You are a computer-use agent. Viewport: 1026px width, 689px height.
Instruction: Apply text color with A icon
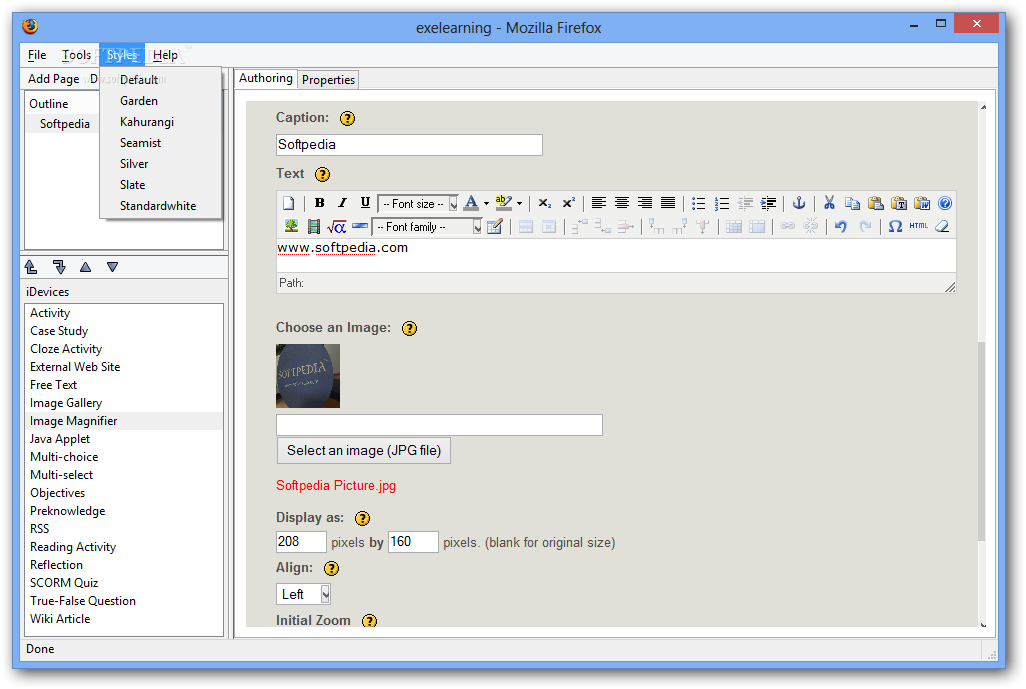[471, 203]
